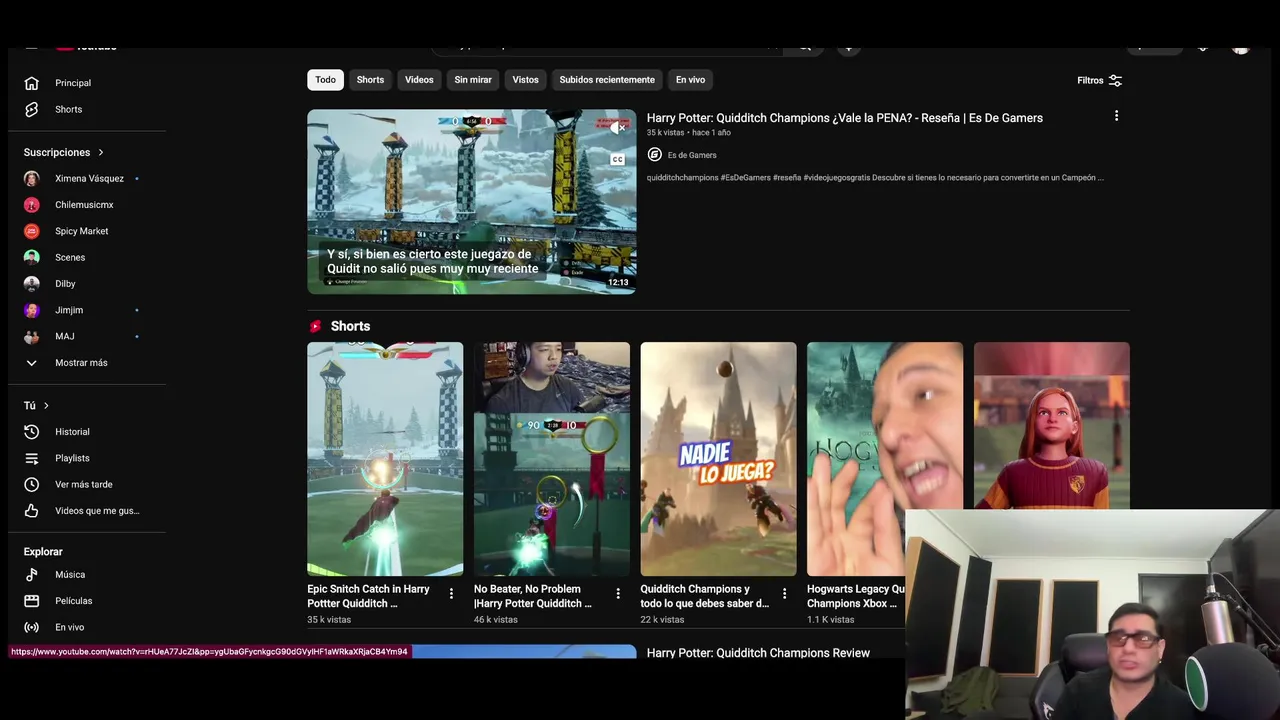The height and width of the screenshot is (720, 1280).
Task: Open Chilemusicmx channel avatar
Action: [x=31, y=205]
